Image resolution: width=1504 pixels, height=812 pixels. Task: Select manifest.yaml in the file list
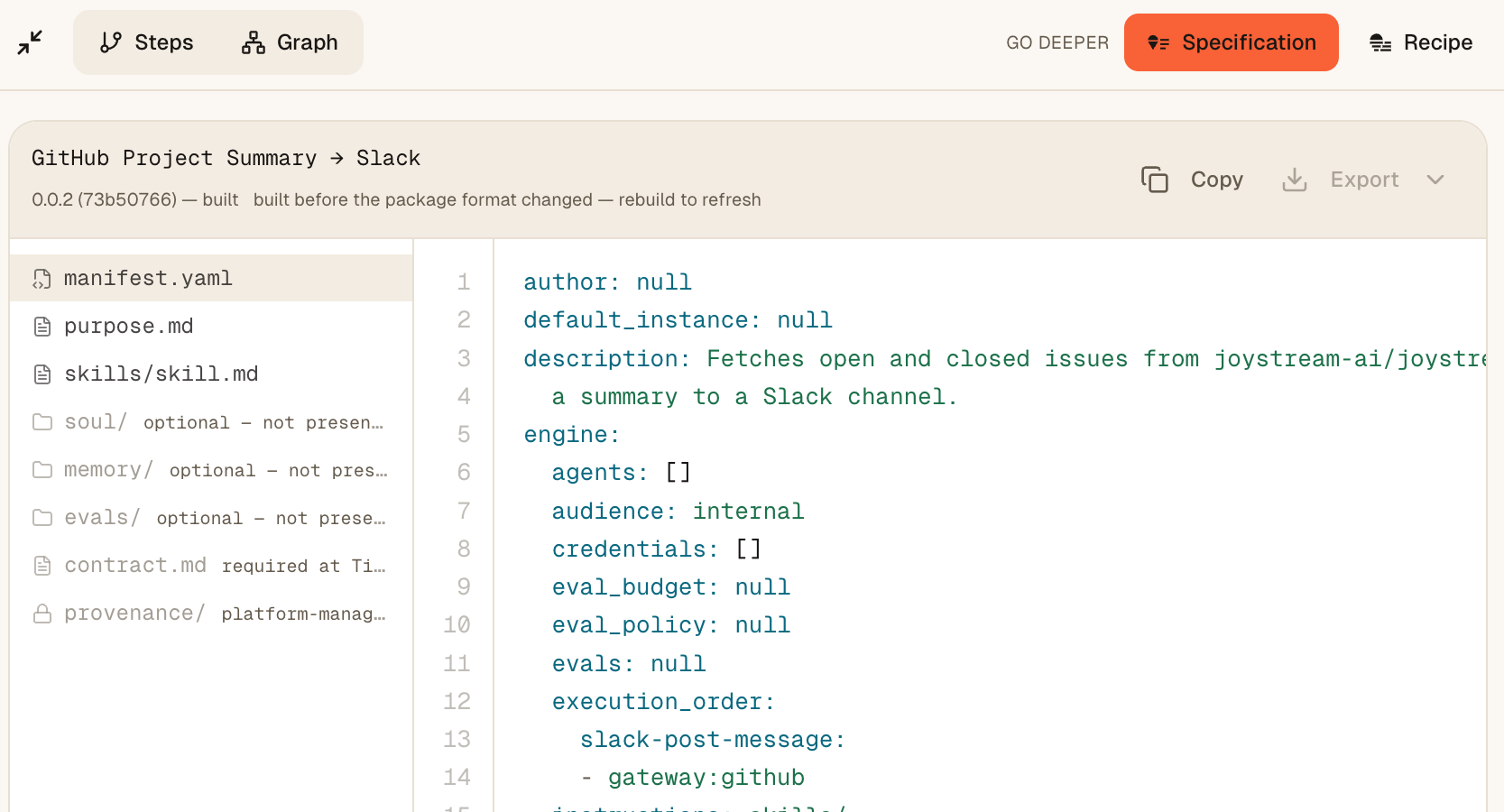click(x=211, y=278)
